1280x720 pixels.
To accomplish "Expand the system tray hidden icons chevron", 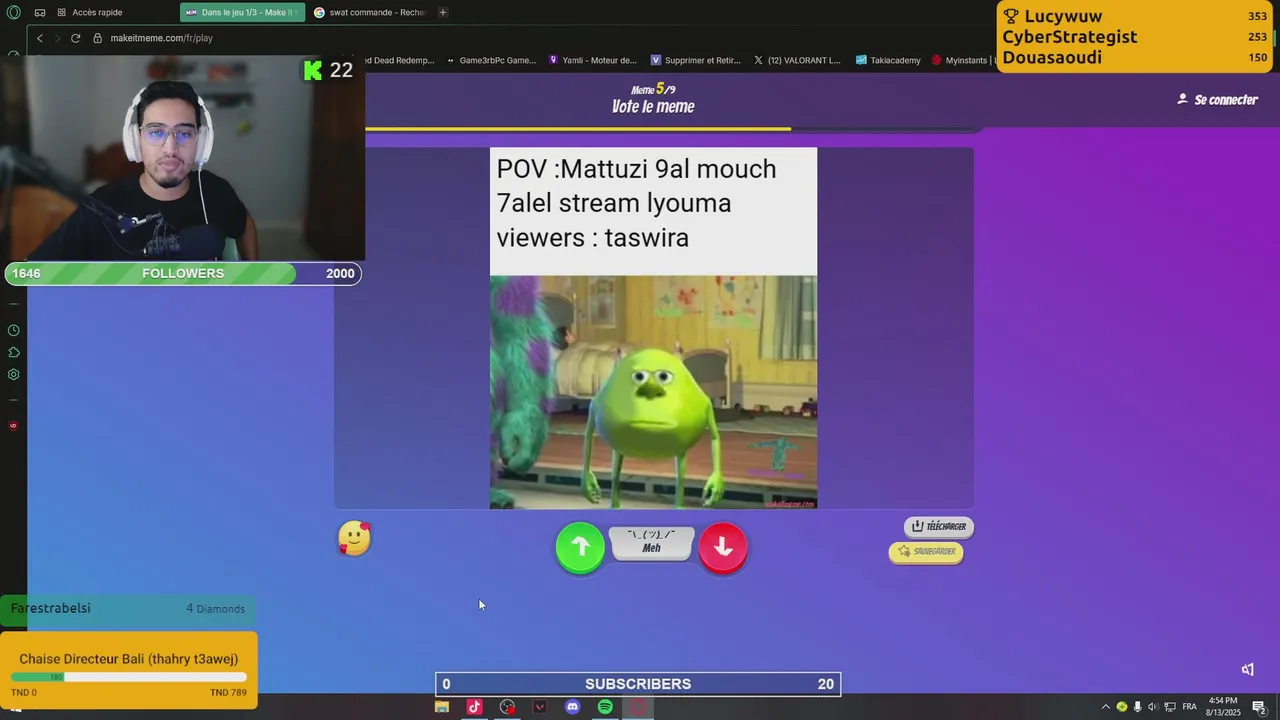I will click(x=1105, y=707).
